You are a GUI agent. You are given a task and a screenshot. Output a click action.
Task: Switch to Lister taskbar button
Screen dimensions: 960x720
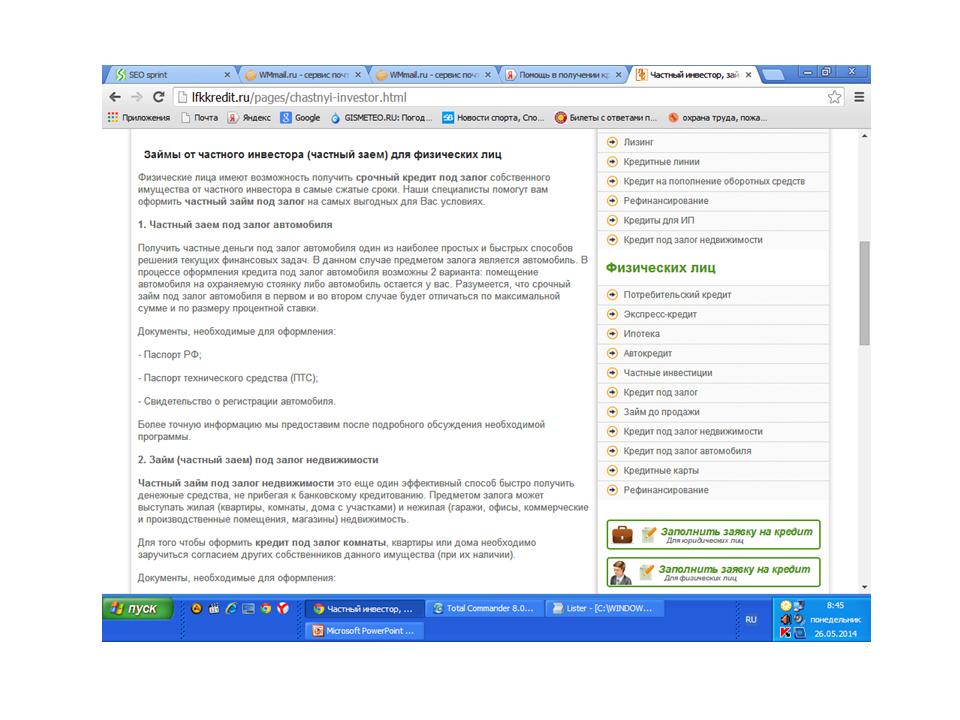[603, 609]
